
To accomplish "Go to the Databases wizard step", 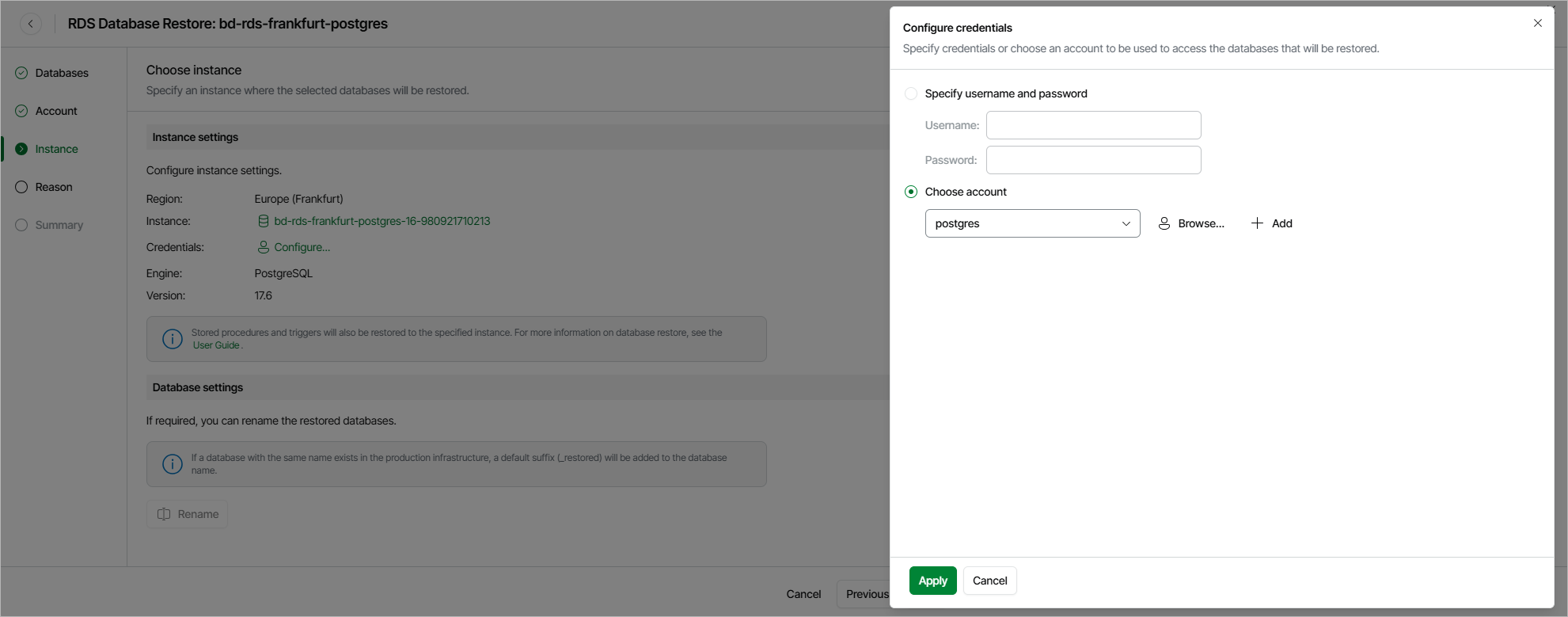I will (x=62, y=73).
